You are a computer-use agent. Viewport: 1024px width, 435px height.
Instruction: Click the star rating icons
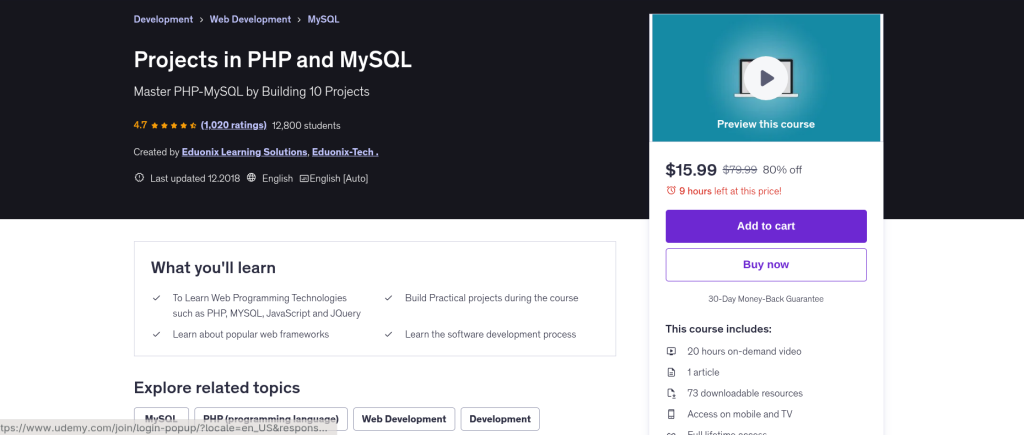(174, 126)
